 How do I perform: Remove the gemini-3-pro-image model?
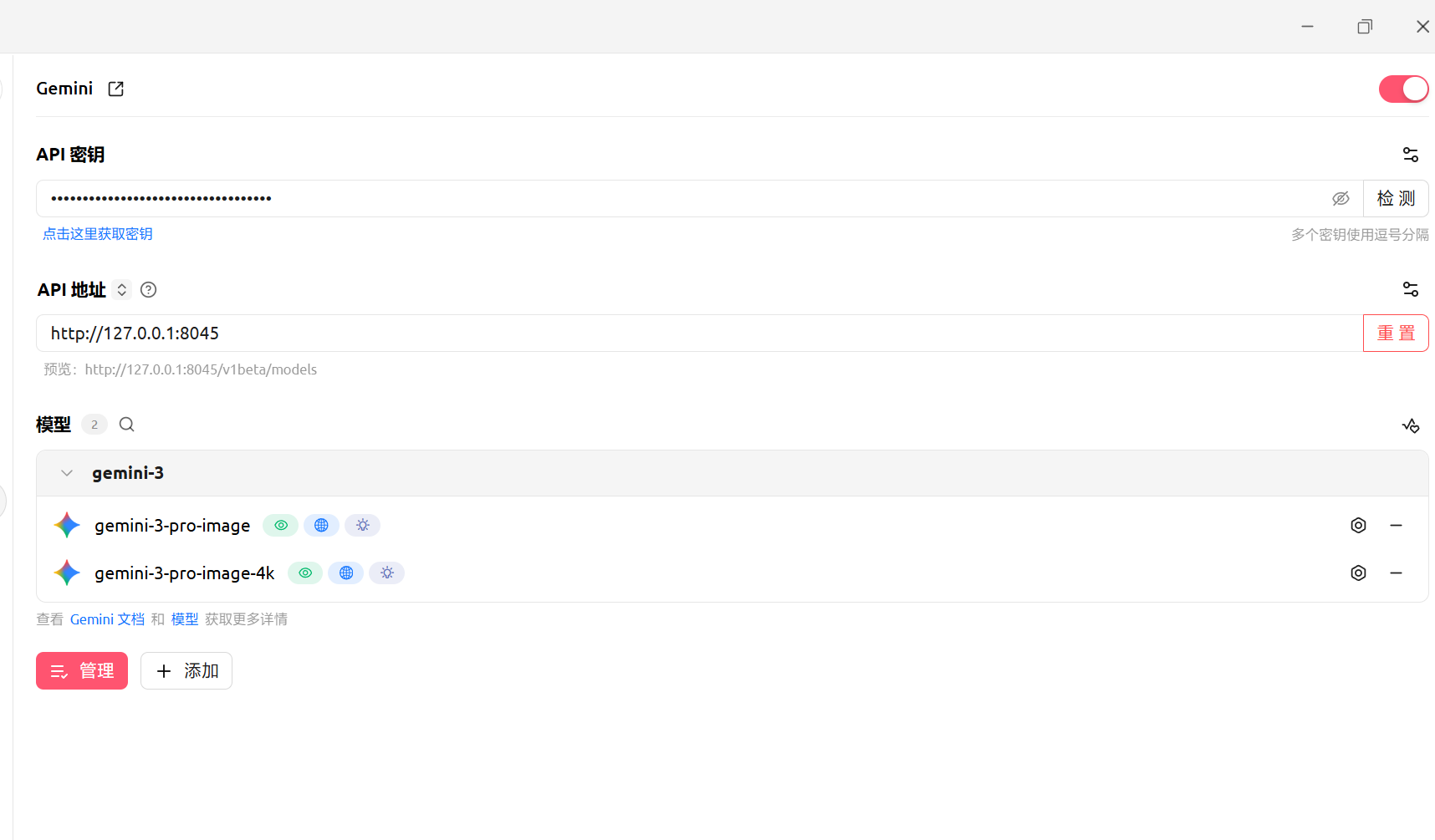tap(1396, 525)
